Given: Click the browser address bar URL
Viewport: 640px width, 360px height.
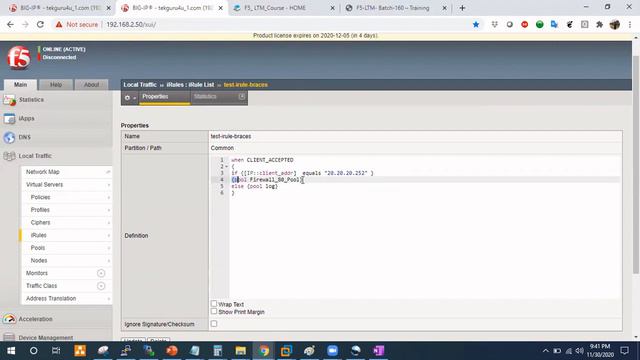Looking at the screenshot, I should 131,24.
